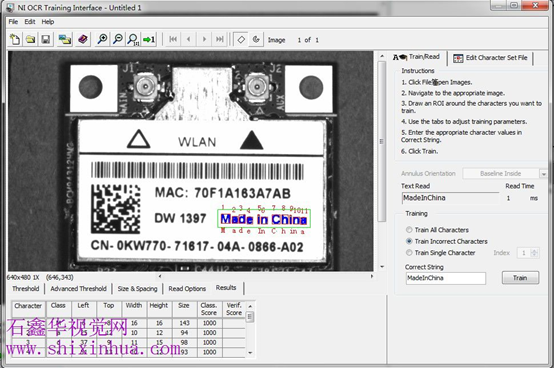554x368 pixels.
Task: Click the Width column header
Action: pos(134,309)
